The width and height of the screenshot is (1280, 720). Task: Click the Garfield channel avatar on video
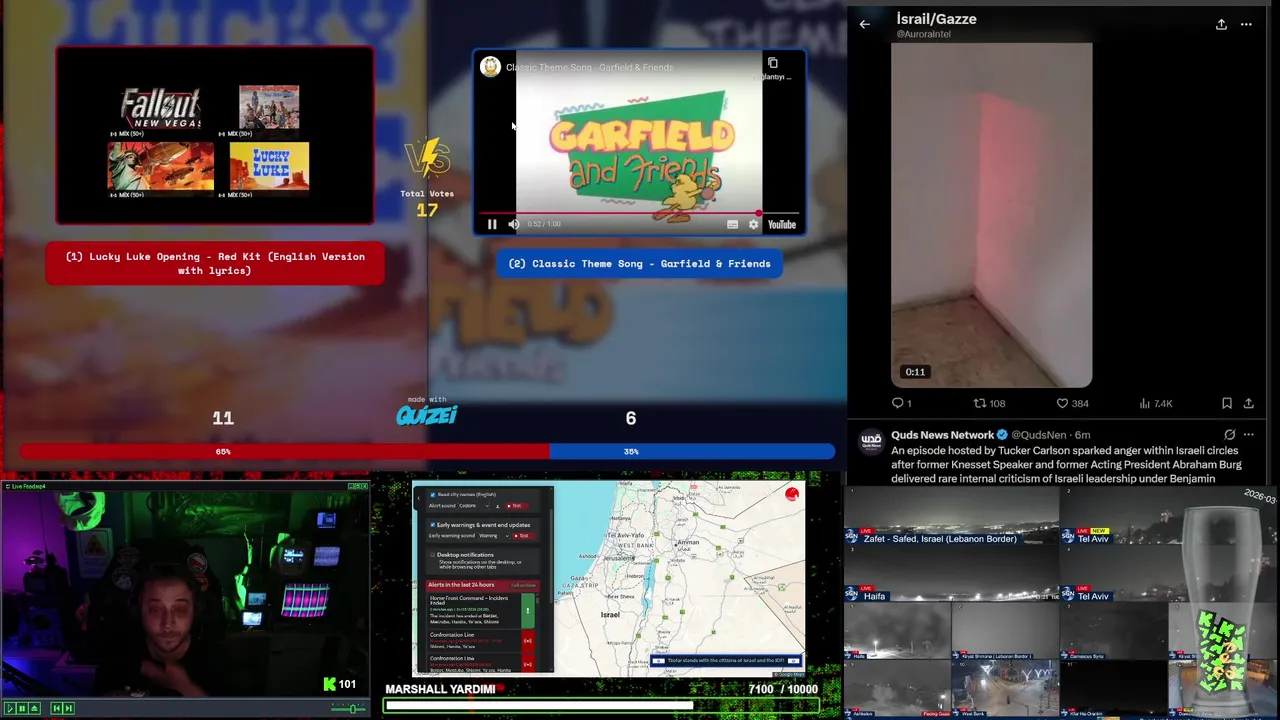(x=490, y=67)
